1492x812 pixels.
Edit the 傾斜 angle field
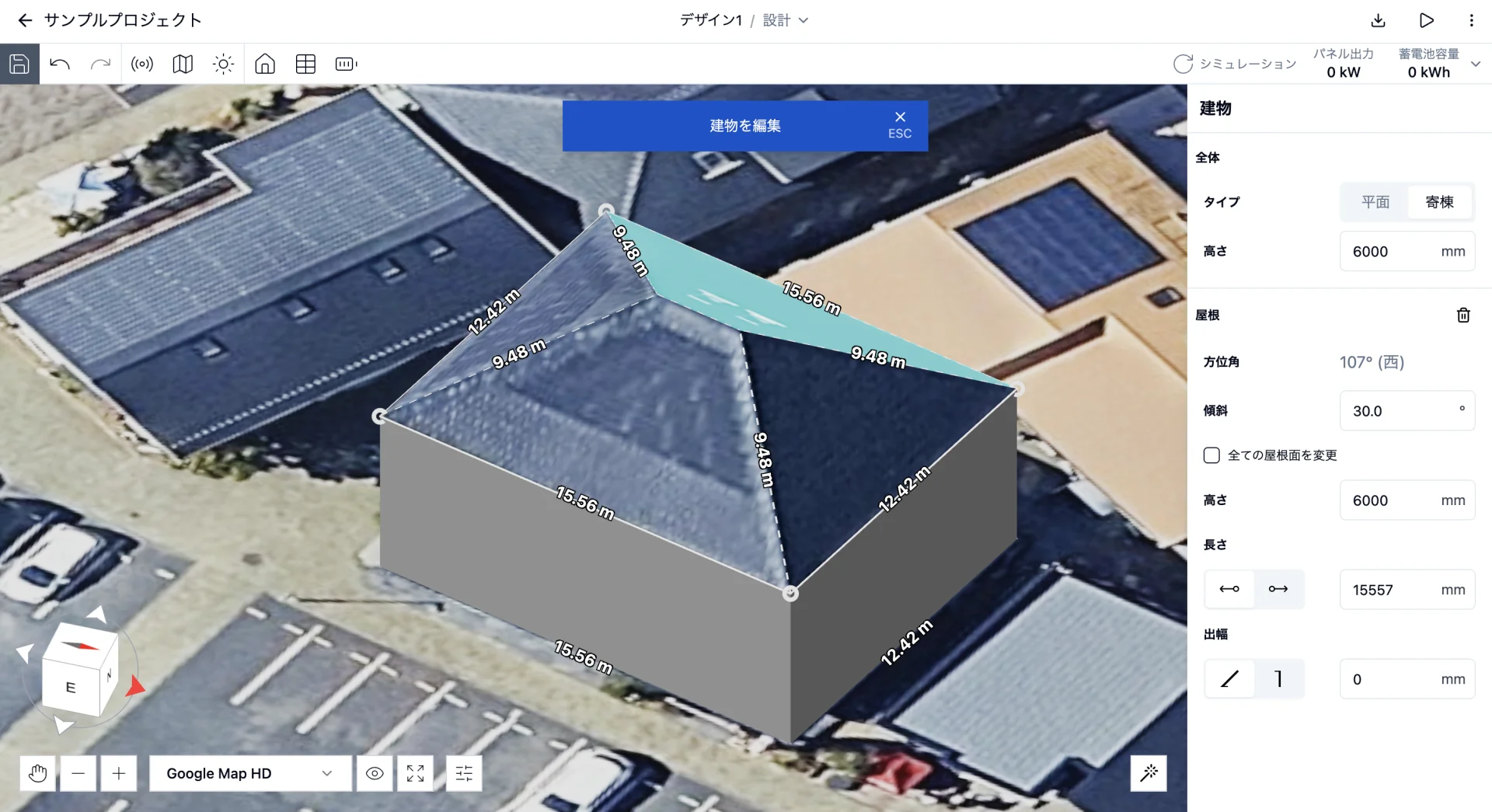[1407, 410]
